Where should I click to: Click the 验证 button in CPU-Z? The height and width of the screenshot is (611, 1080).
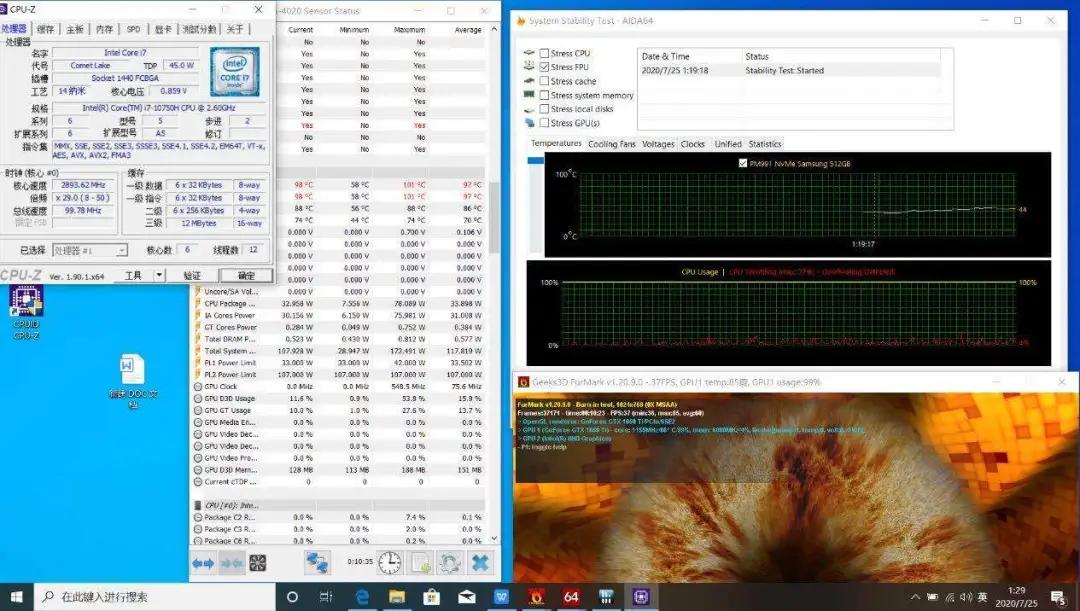[192, 275]
